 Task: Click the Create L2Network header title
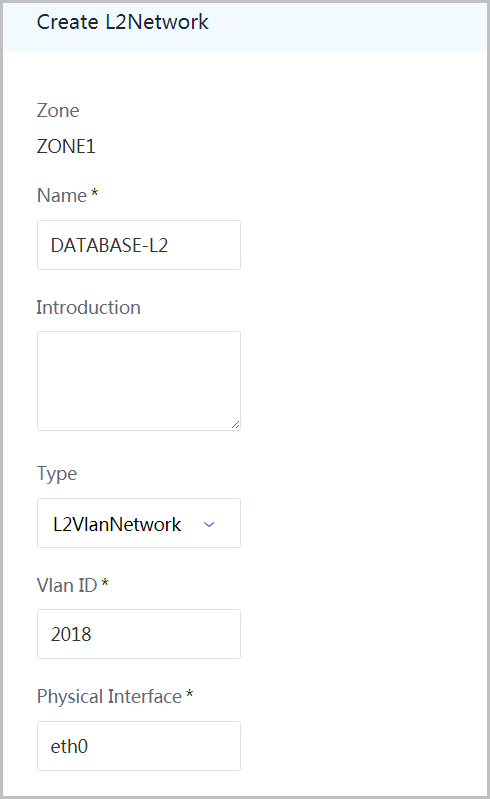pyautogui.click(x=122, y=22)
